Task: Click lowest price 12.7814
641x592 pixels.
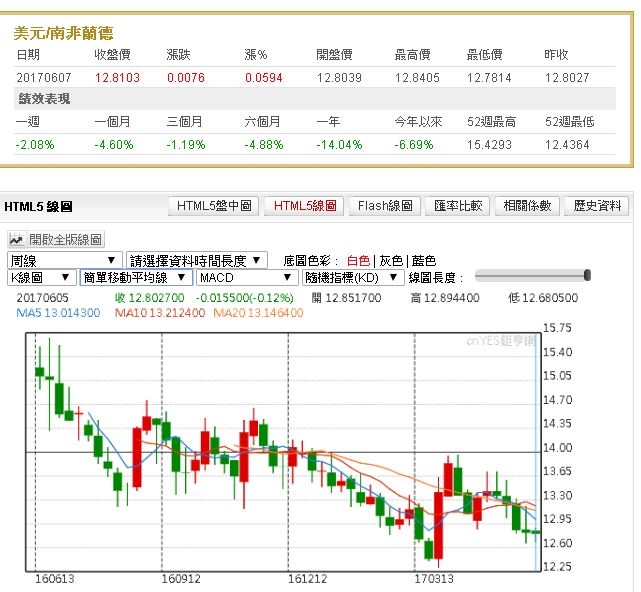Action: [x=489, y=78]
